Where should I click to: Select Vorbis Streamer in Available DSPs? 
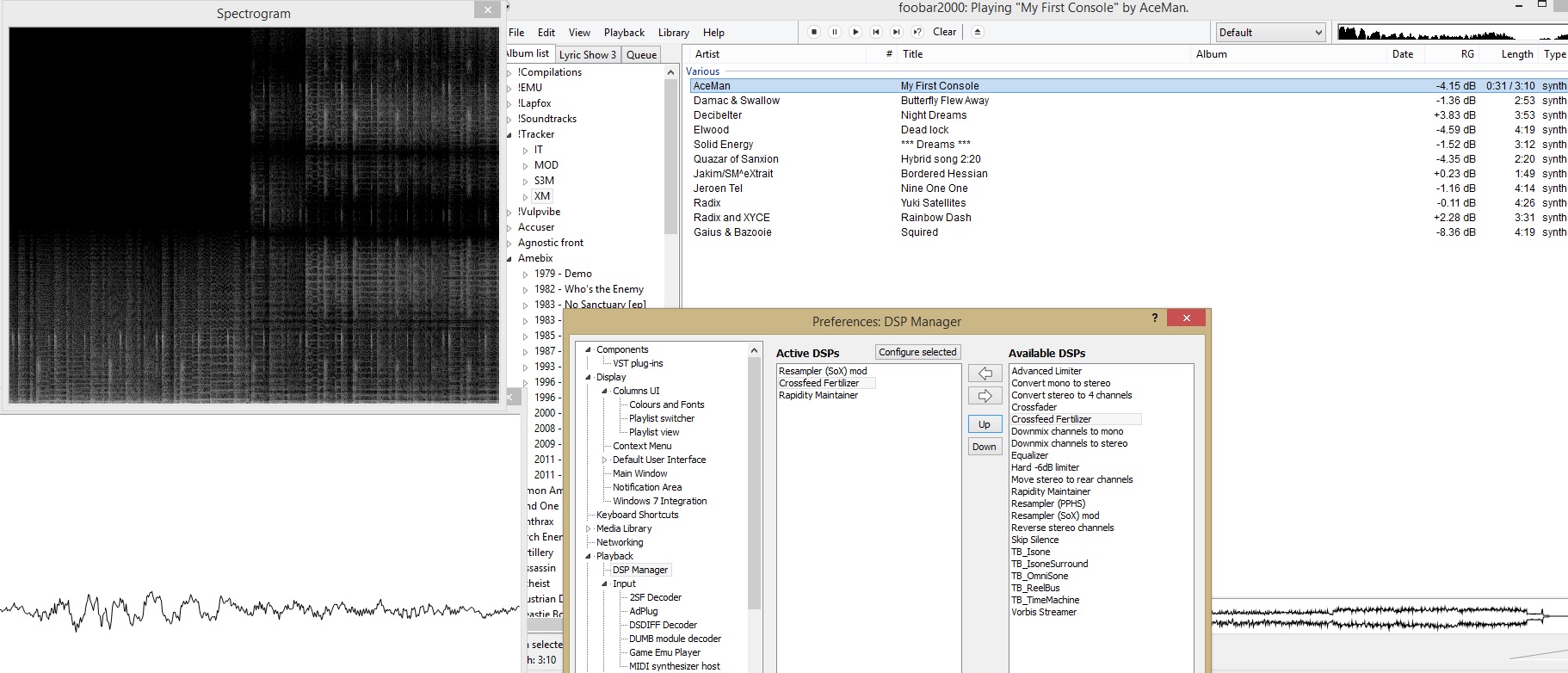(x=1044, y=612)
